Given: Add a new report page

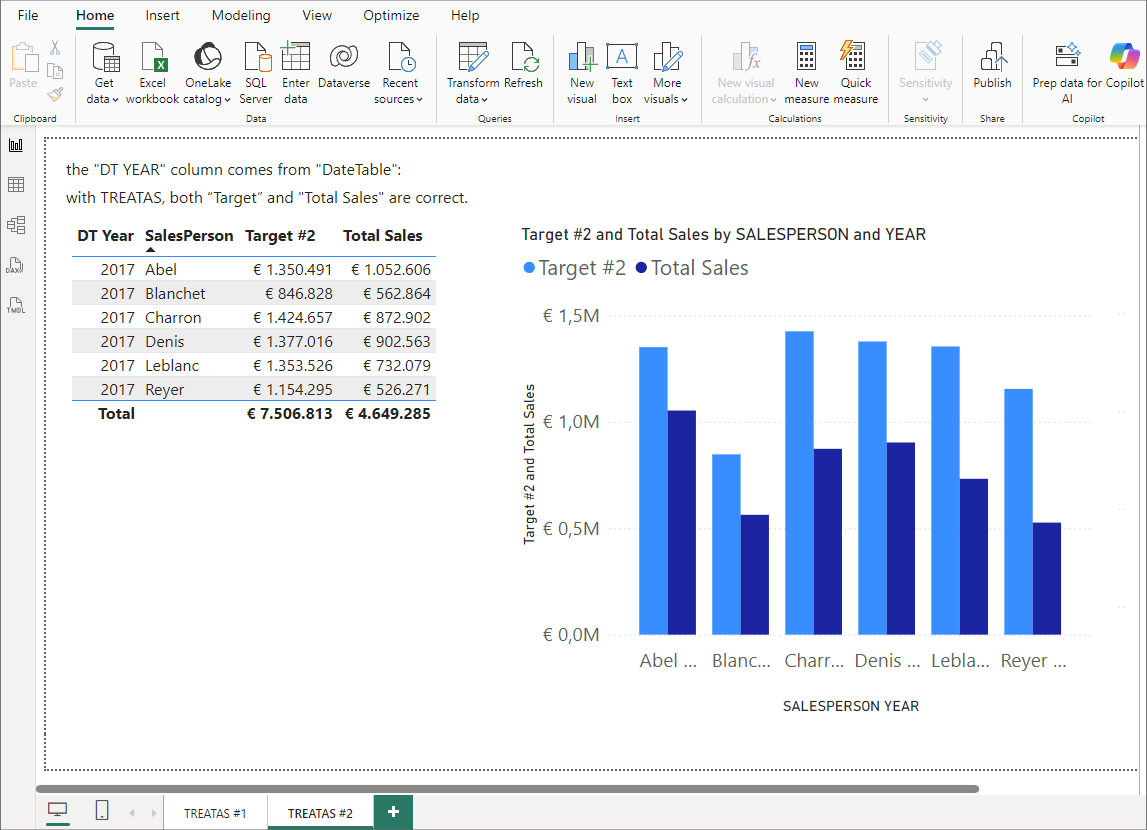Looking at the screenshot, I should click(393, 812).
